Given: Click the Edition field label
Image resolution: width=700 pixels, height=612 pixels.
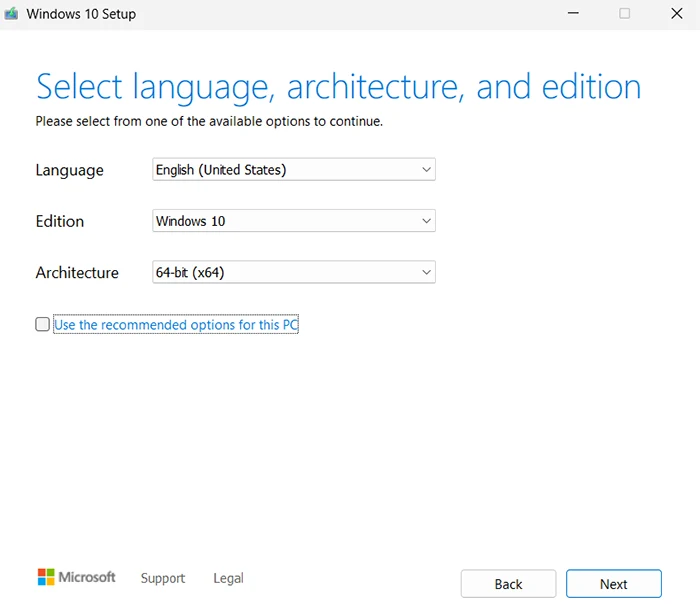Looking at the screenshot, I should point(60,221).
